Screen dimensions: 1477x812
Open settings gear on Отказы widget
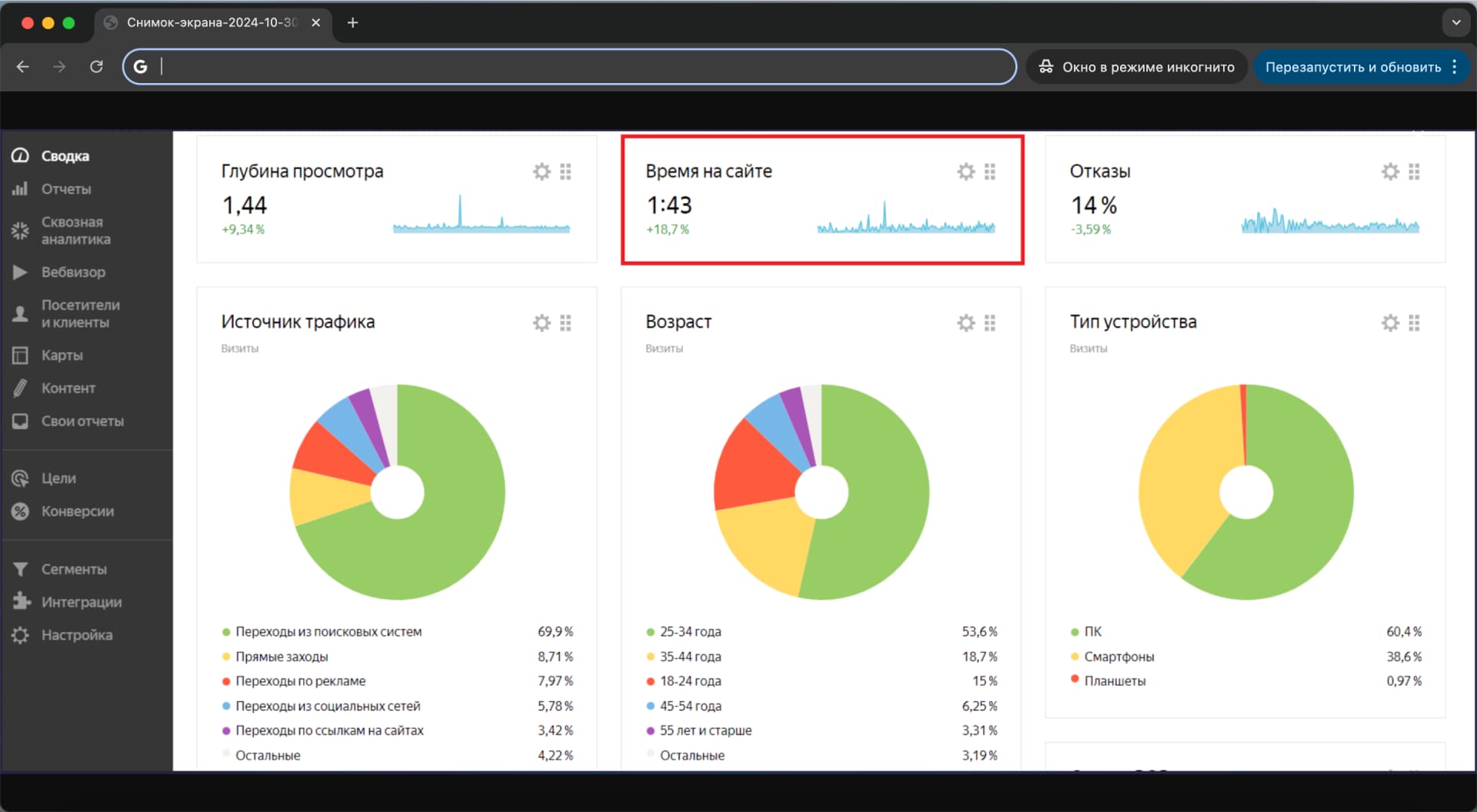pos(1389,171)
